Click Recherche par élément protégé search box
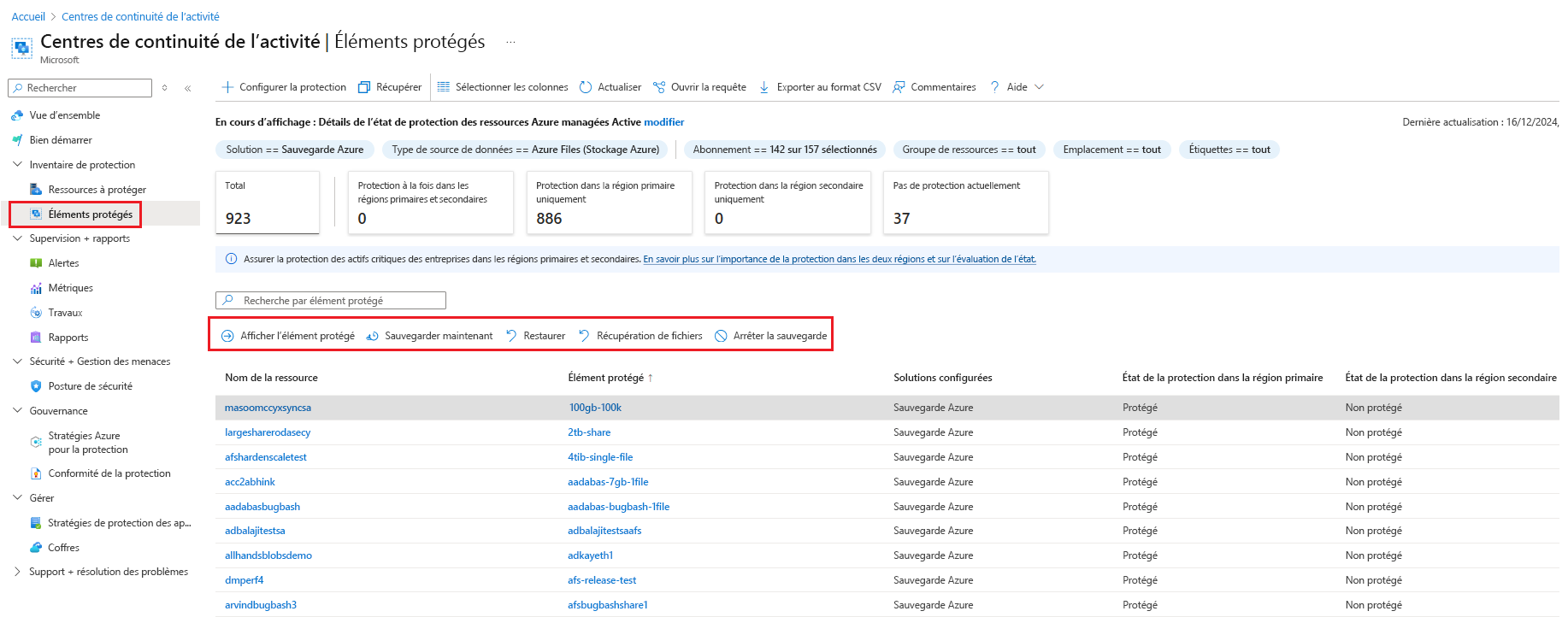The width and height of the screenshot is (1568, 617). tap(331, 301)
